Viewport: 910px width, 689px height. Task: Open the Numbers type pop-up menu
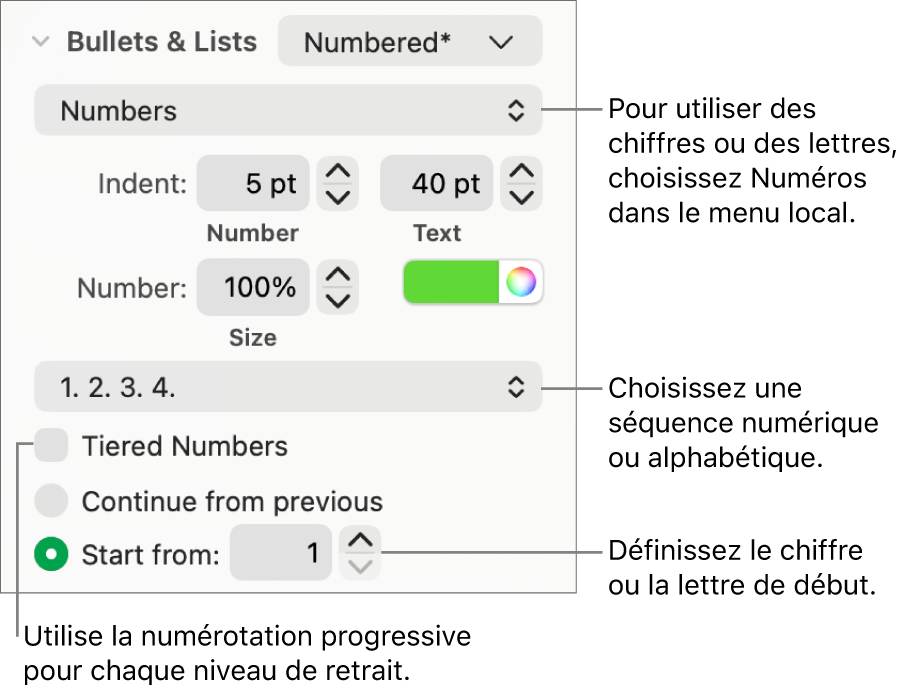[287, 110]
